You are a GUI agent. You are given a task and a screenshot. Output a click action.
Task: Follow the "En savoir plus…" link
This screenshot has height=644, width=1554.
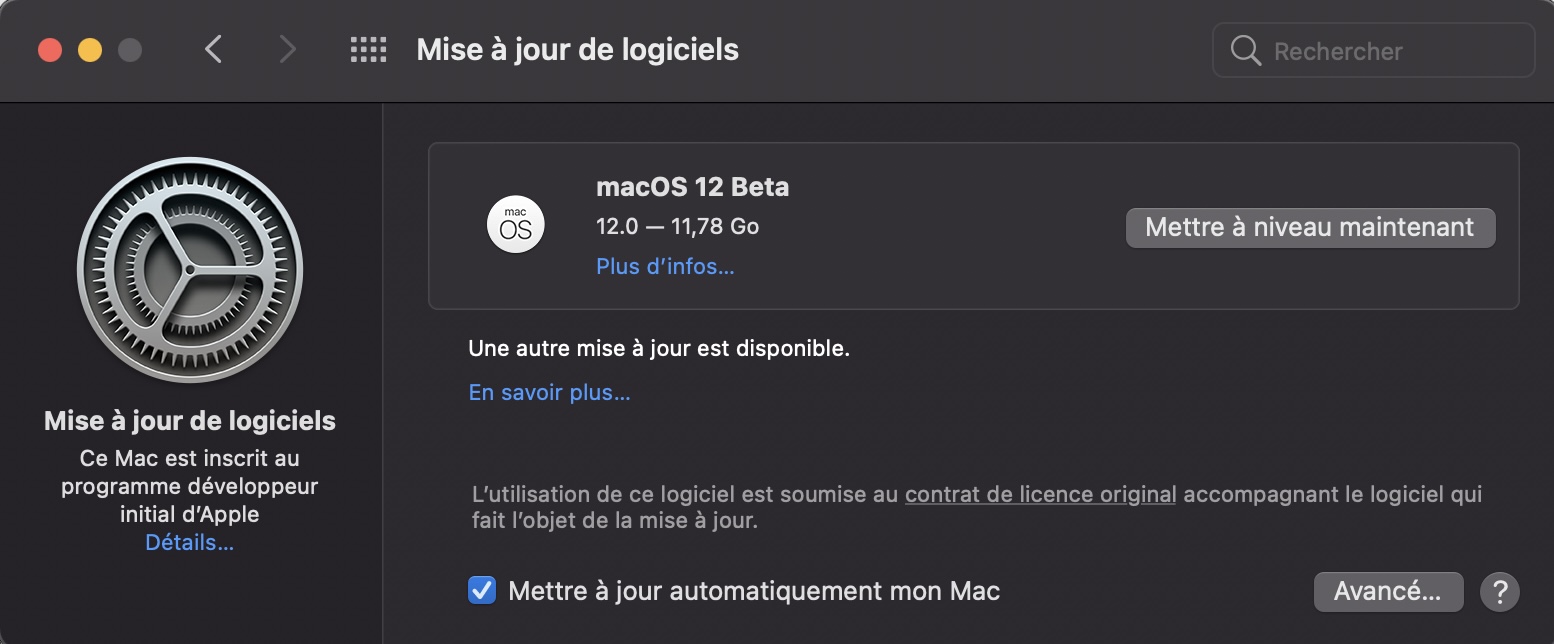[549, 393]
